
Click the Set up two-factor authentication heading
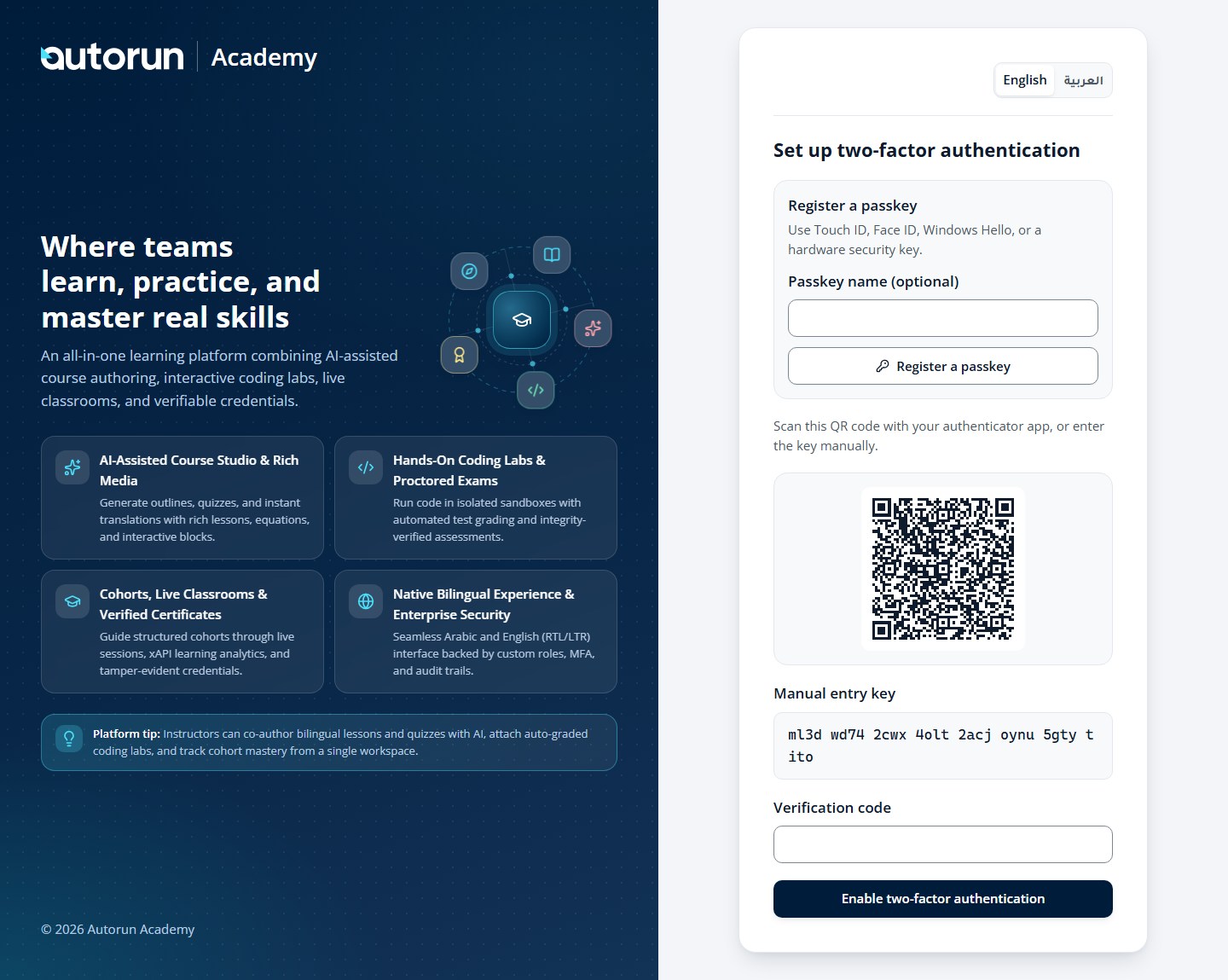(x=927, y=150)
